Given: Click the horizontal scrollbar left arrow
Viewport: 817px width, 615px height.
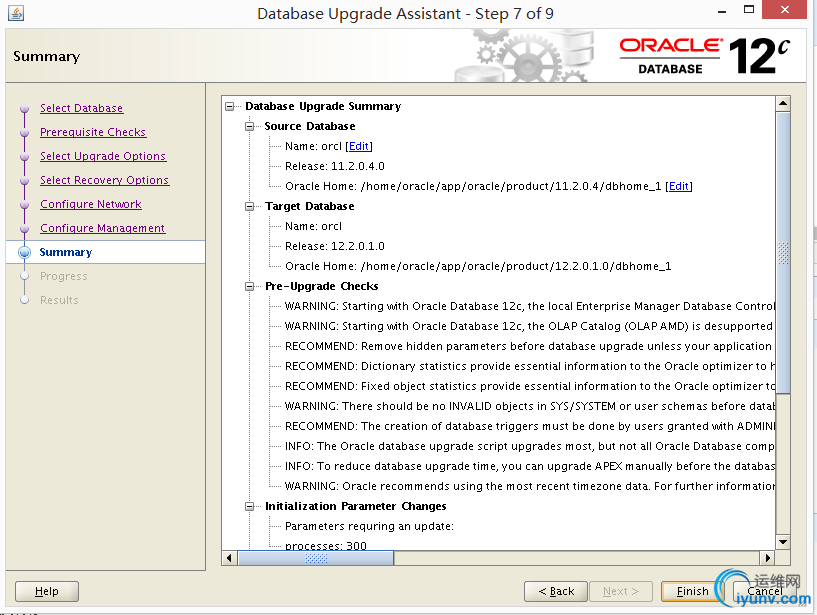Looking at the screenshot, I should coord(229,558).
